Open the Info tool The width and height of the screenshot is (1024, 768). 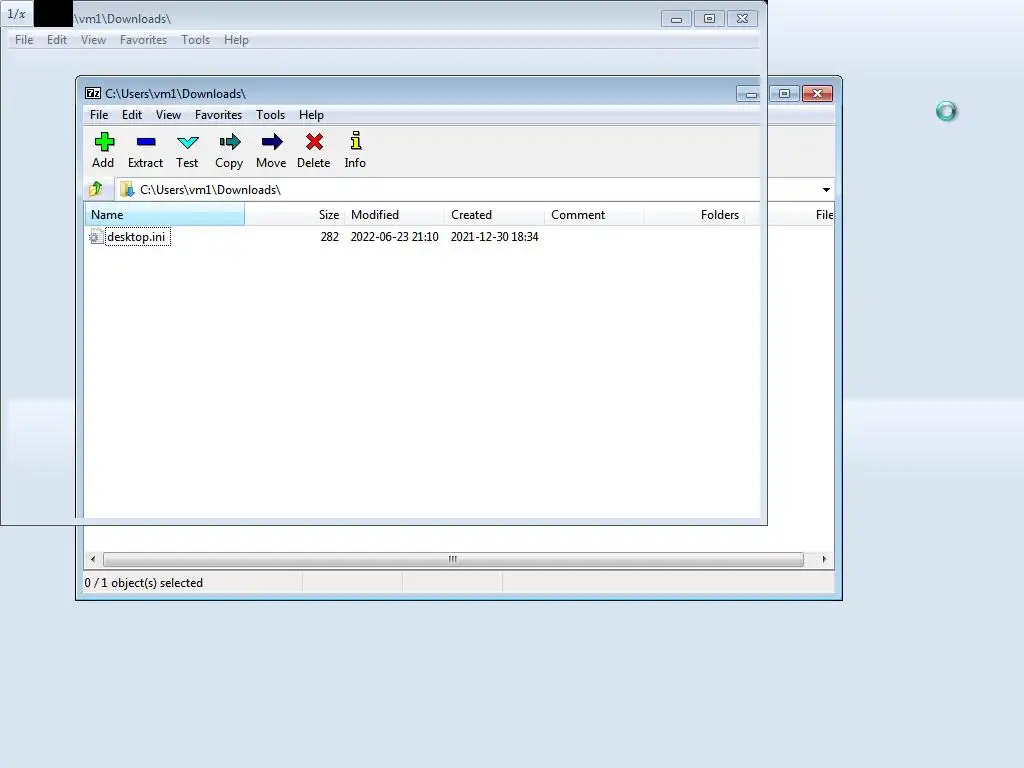click(355, 141)
